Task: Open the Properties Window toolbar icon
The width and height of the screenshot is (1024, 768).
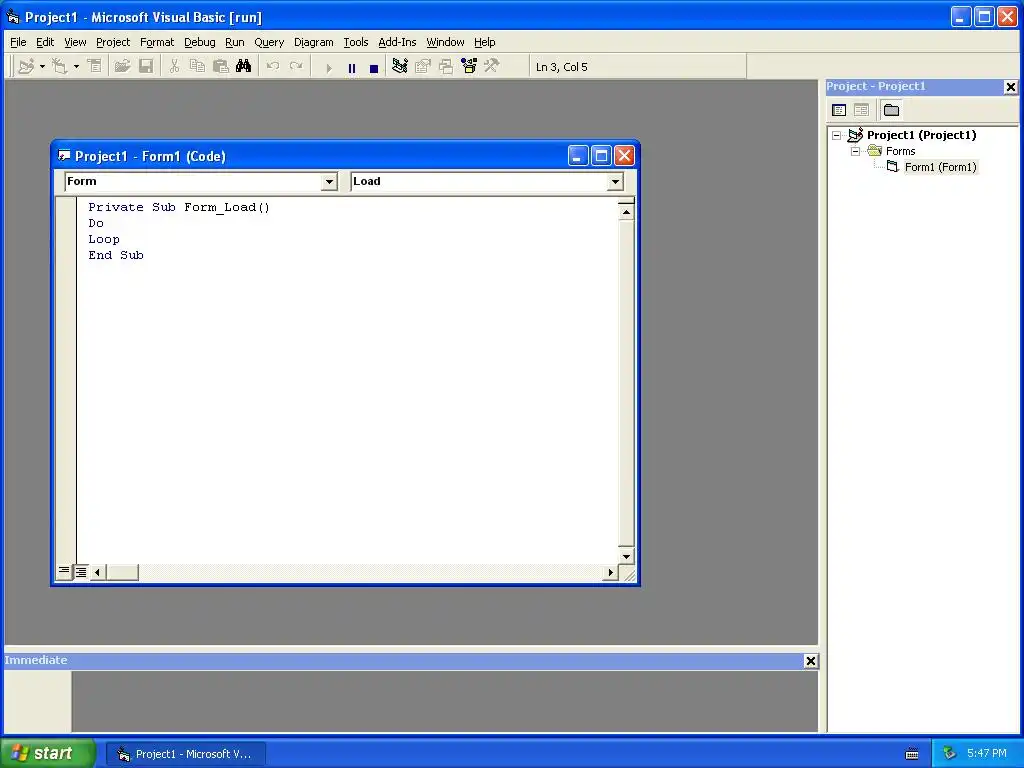Action: click(423, 67)
